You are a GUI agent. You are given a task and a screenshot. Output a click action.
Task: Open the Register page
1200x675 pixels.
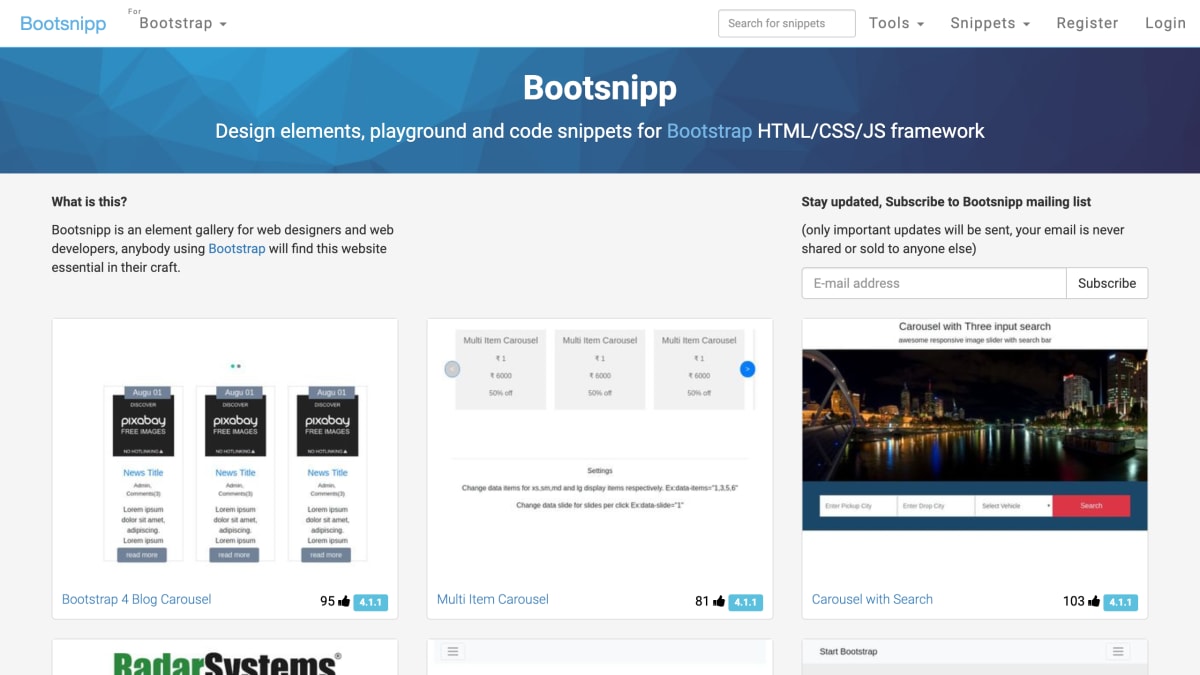1087,23
